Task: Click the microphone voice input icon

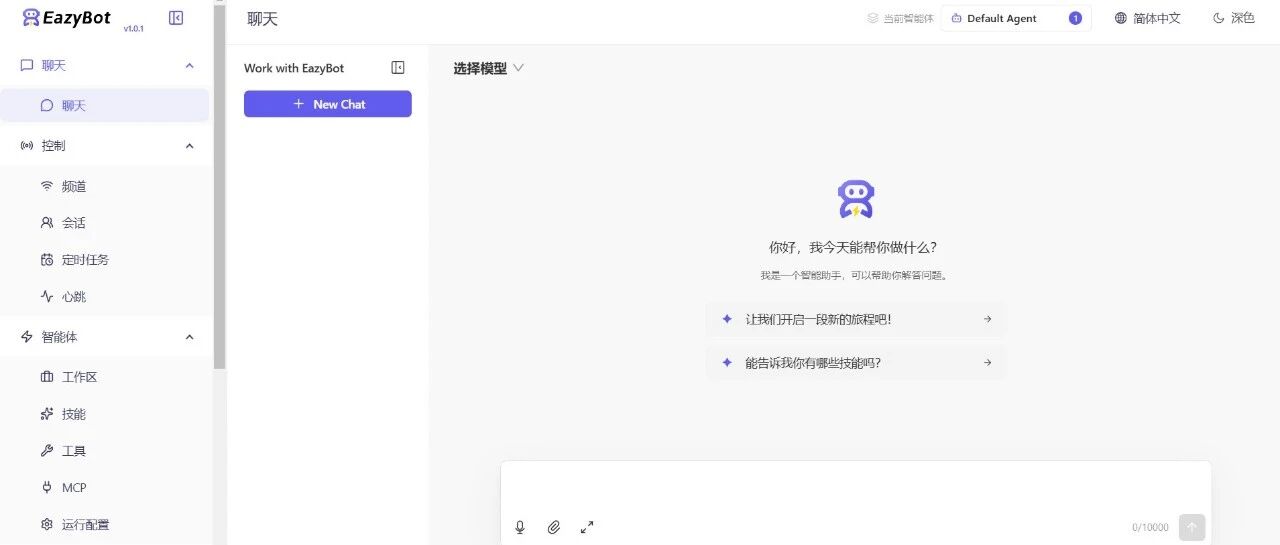Action: (520, 527)
